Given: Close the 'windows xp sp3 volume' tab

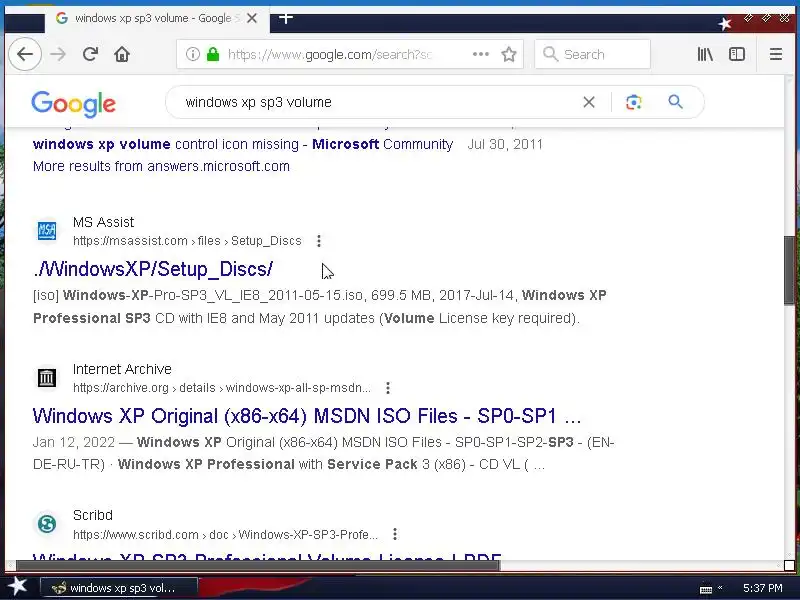Looking at the screenshot, I should click(252, 18).
